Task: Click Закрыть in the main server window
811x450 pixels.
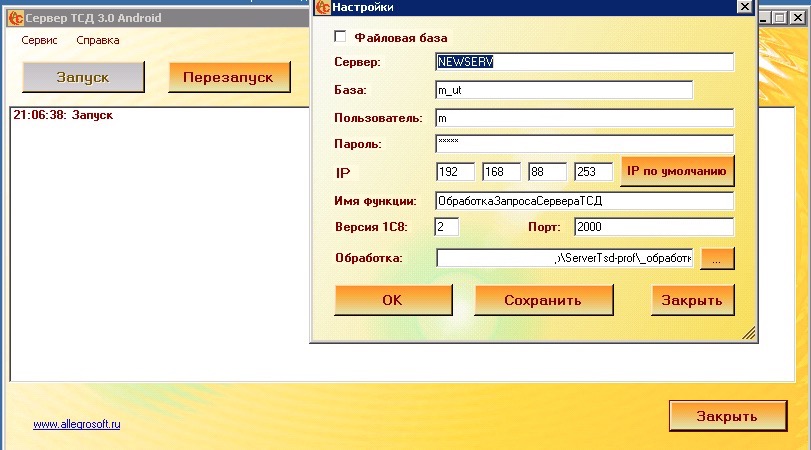Action: coord(728,416)
